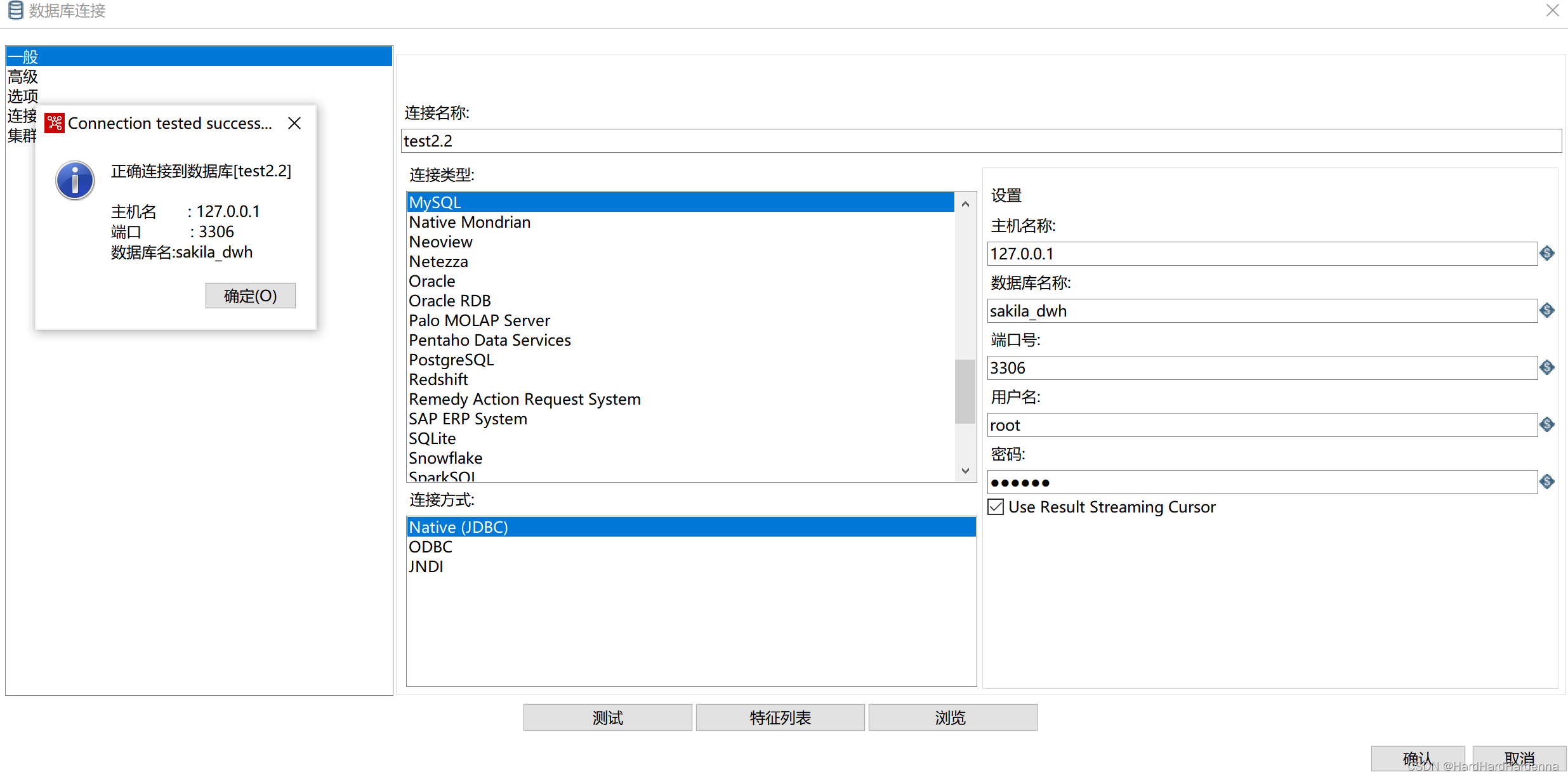
Task: Select Palo MOLAP Server connection type
Action: (680, 320)
